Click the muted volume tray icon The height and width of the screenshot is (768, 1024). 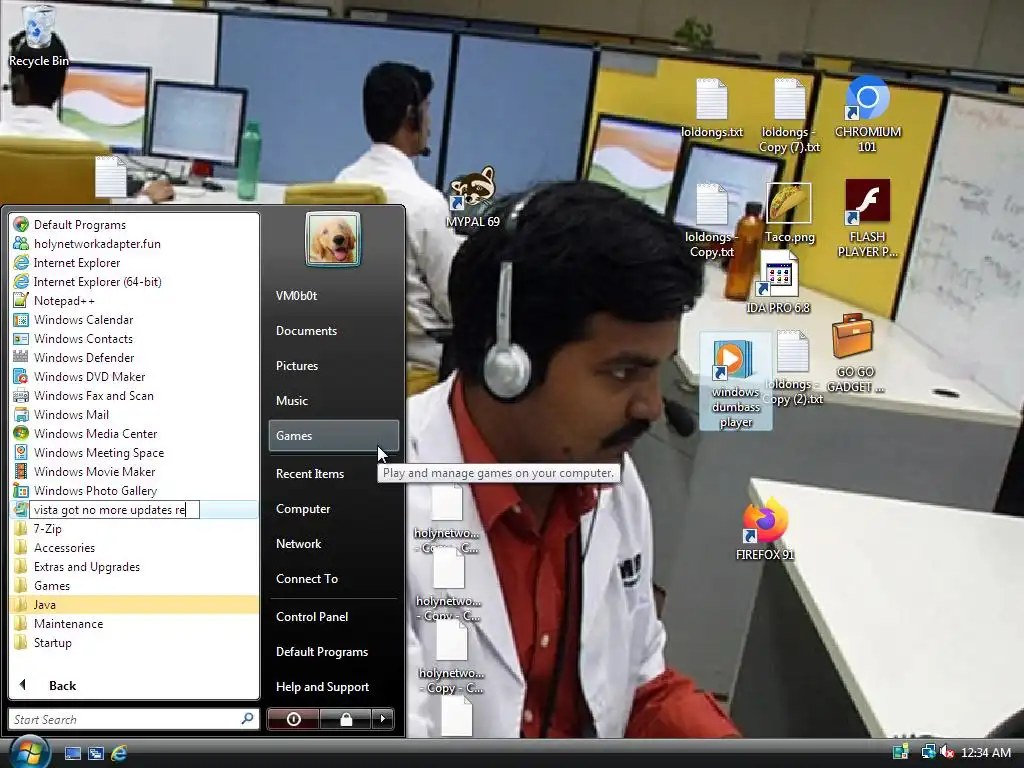(947, 752)
